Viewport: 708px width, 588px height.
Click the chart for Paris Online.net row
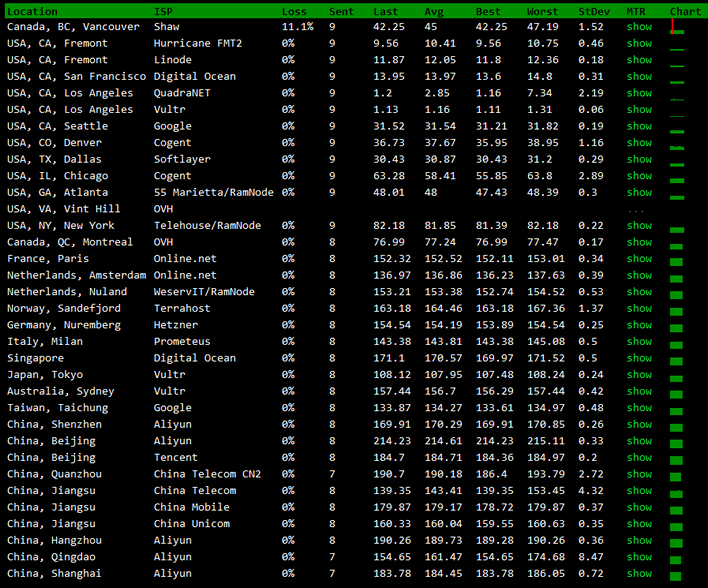(x=676, y=262)
